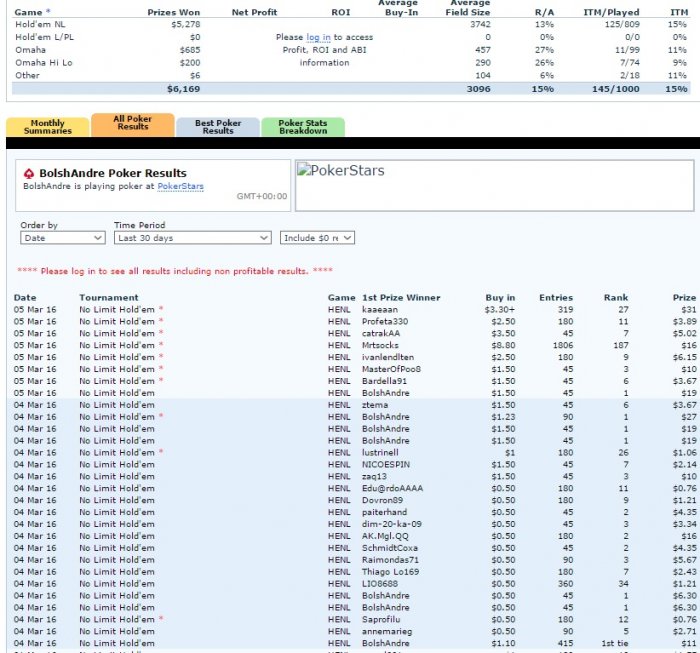Click the Entries column header
The image size is (700, 653).
[556, 297]
